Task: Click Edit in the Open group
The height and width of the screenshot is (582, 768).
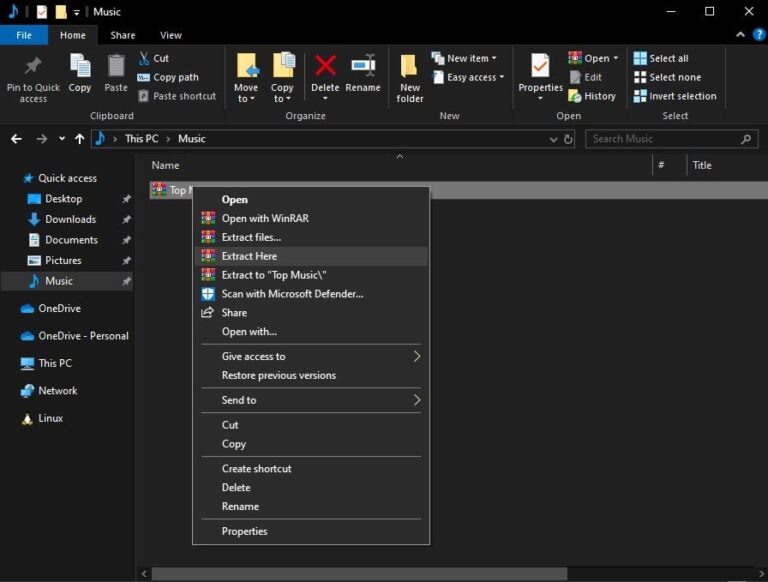Action: click(586, 77)
